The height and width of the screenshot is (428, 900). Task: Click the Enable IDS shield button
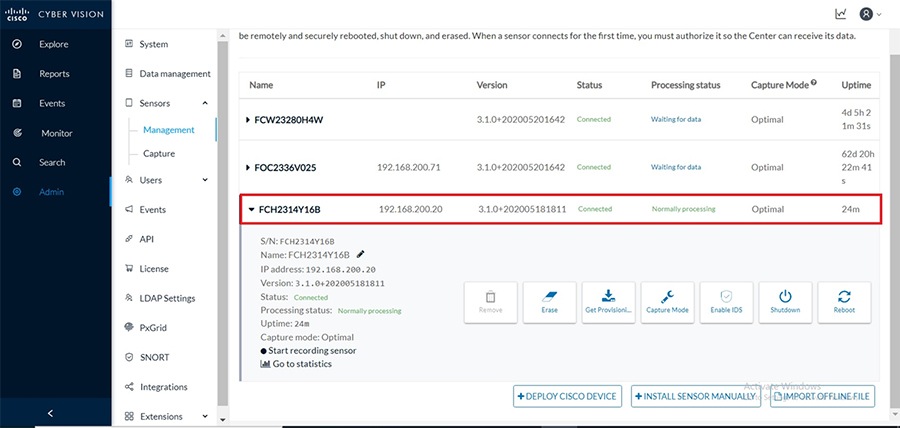click(x=726, y=302)
